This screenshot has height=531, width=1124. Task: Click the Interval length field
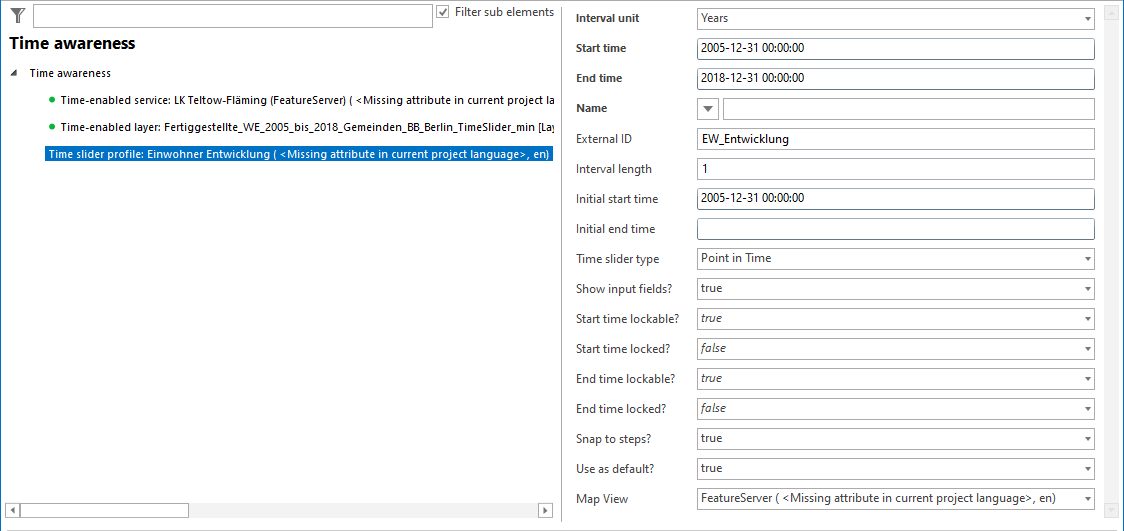895,169
